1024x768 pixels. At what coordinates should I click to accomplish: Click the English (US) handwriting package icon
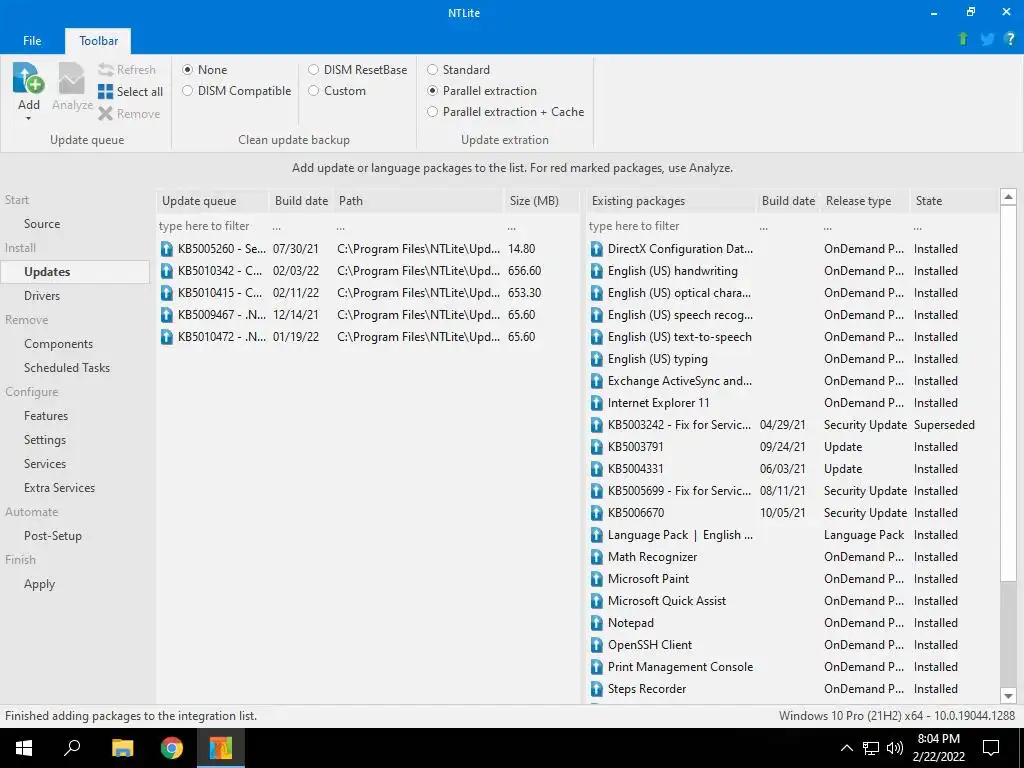coord(597,271)
